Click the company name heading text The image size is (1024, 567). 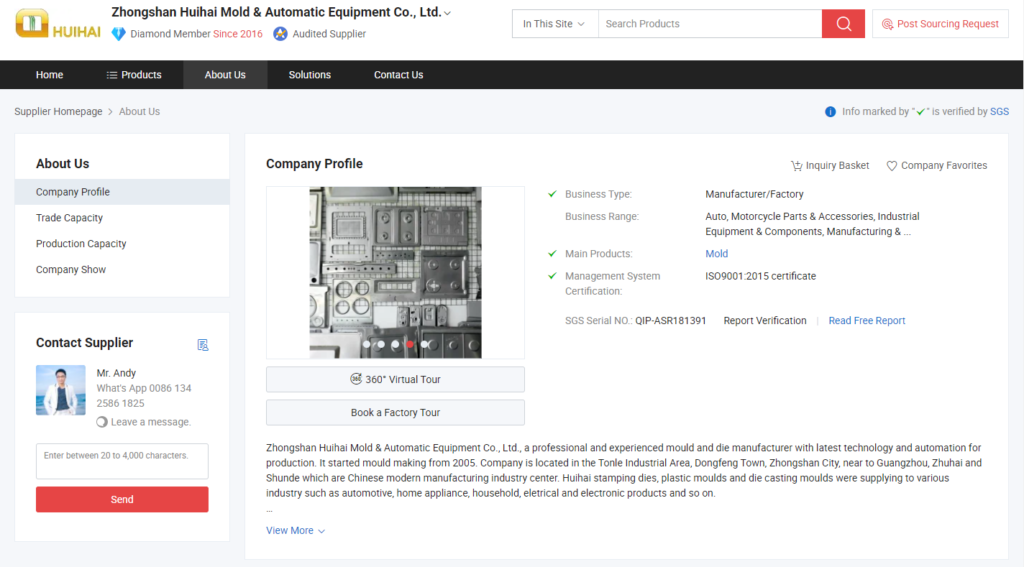pos(276,12)
